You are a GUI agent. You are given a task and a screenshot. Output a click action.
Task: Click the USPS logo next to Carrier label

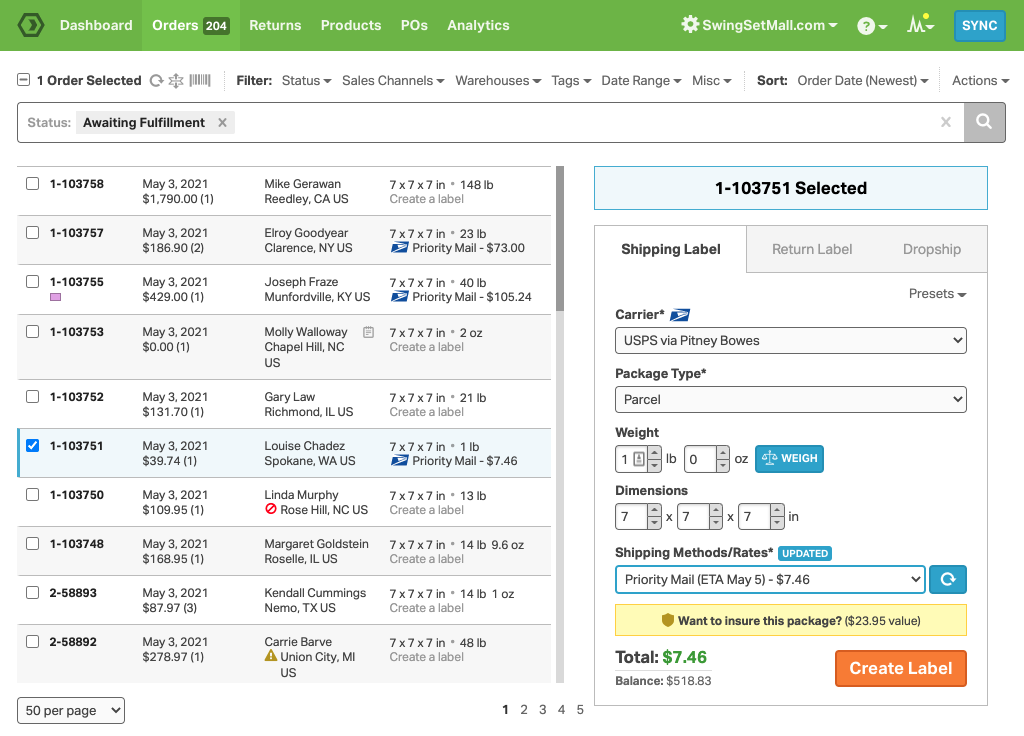click(x=680, y=315)
